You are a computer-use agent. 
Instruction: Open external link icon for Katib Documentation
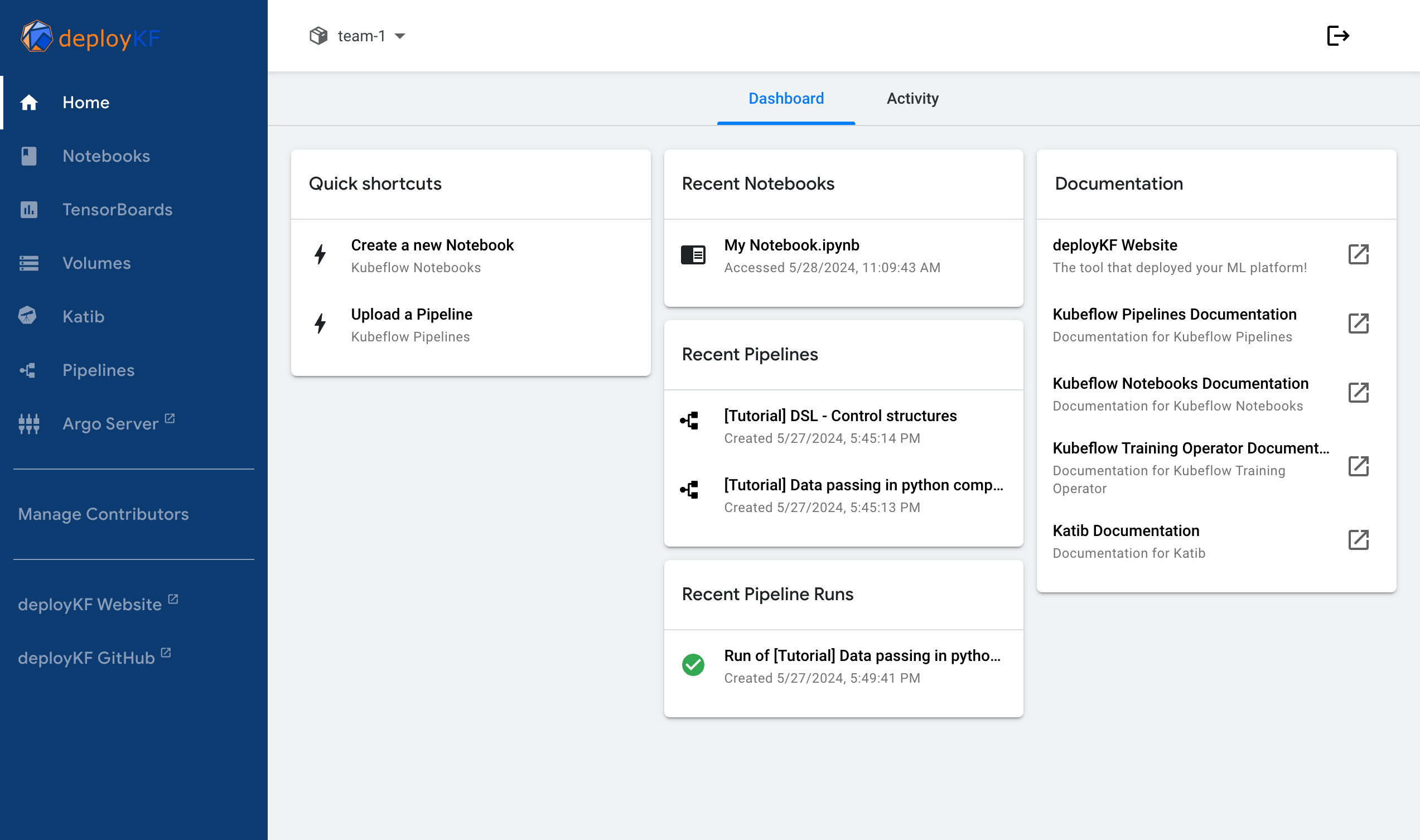[1358, 539]
